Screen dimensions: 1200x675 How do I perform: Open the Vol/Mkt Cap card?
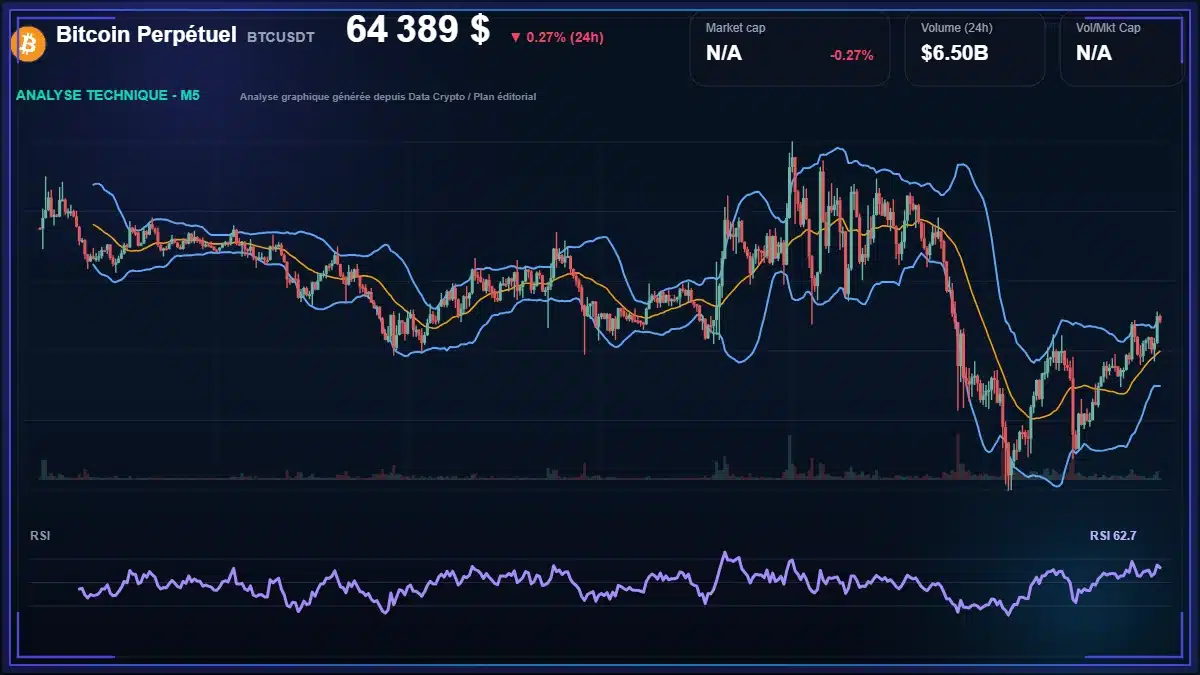(x=1120, y=48)
